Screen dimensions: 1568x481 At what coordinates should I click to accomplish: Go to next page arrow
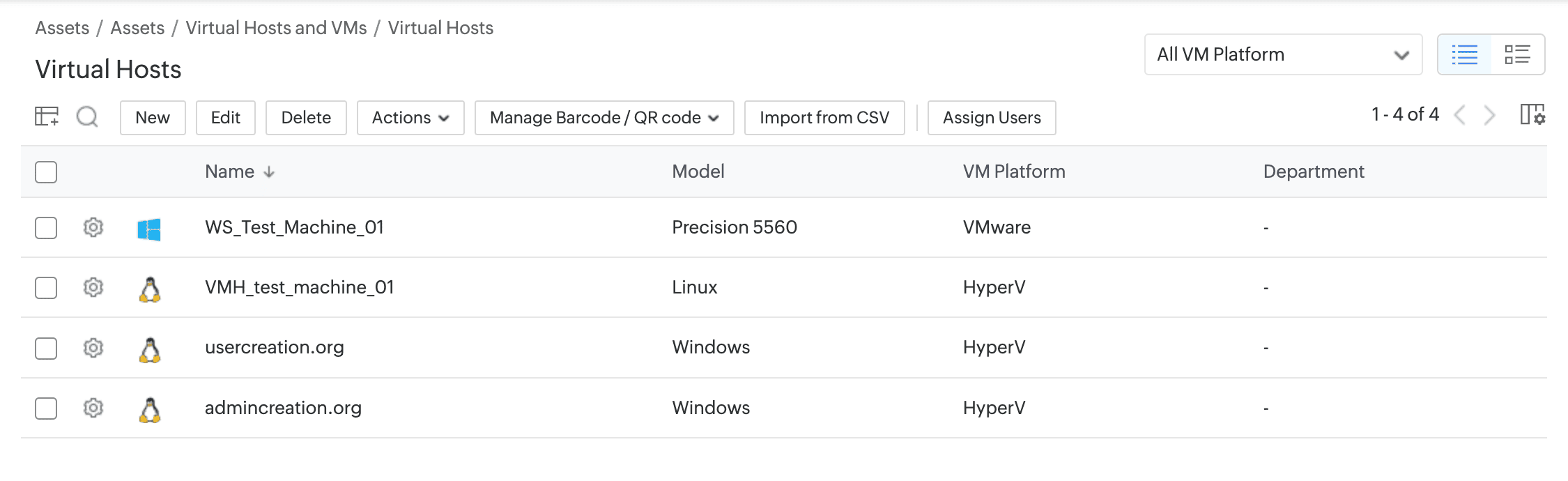tap(1489, 115)
